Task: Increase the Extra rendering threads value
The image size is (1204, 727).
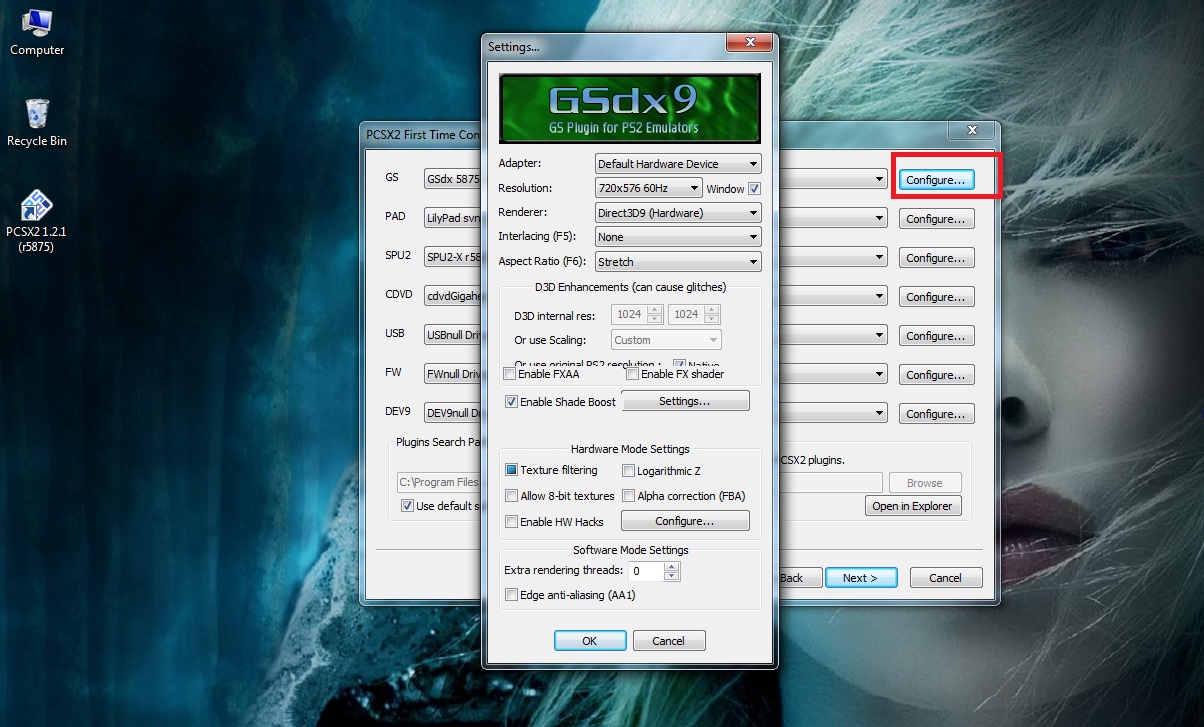Action: click(x=672, y=566)
